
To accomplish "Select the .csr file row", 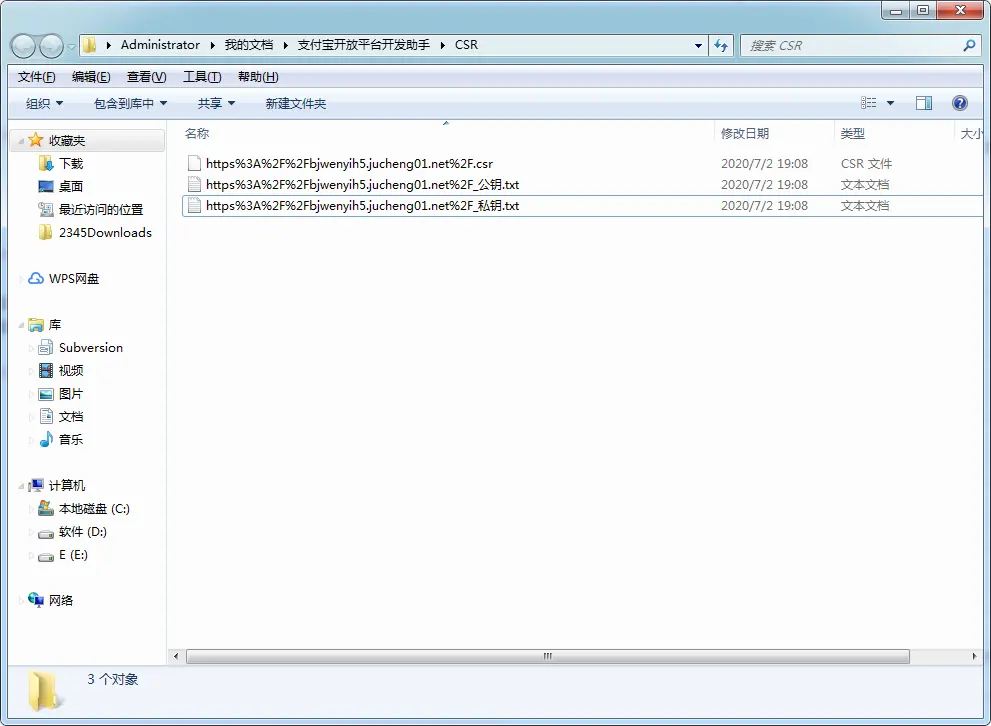I will coord(581,164).
